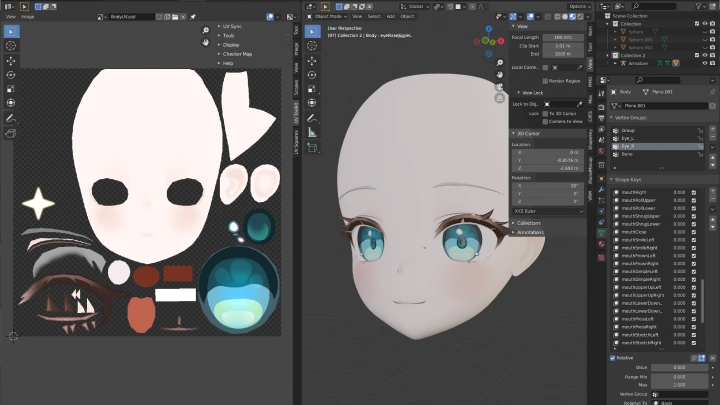
Task: Select the Rotate tool in the UV editor
Action: pos(11,75)
